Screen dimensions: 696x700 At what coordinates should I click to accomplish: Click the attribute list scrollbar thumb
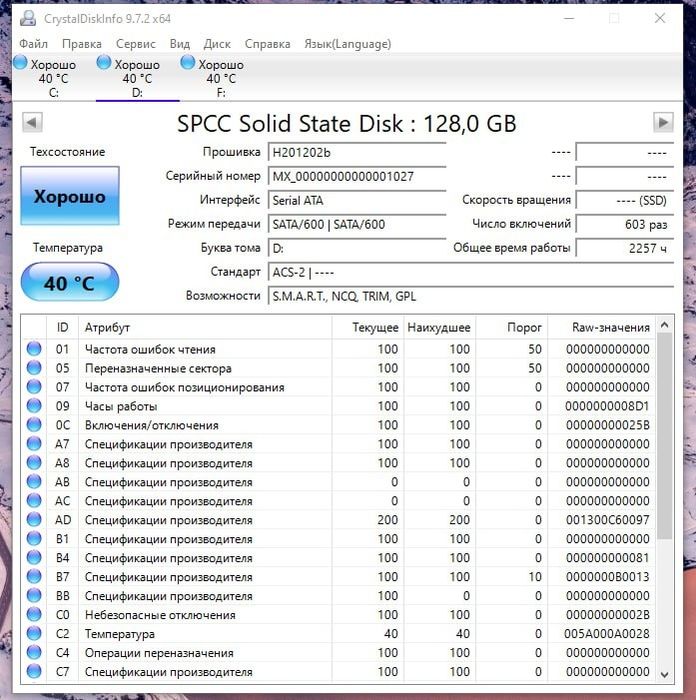[664, 436]
